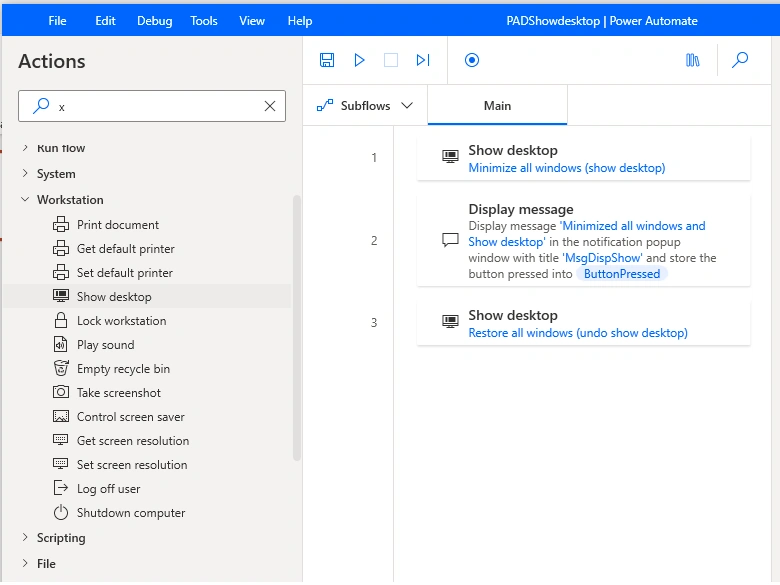This screenshot has height=585, width=780.
Task: Click the actions panel vertical scrollbar
Action: click(x=297, y=328)
